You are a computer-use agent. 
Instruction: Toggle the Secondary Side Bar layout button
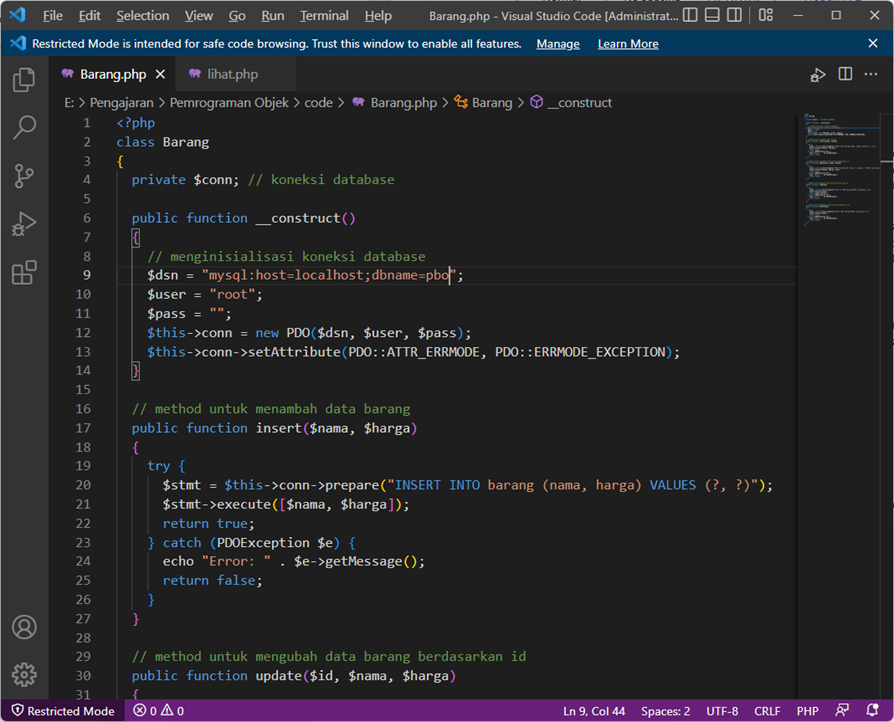click(733, 16)
